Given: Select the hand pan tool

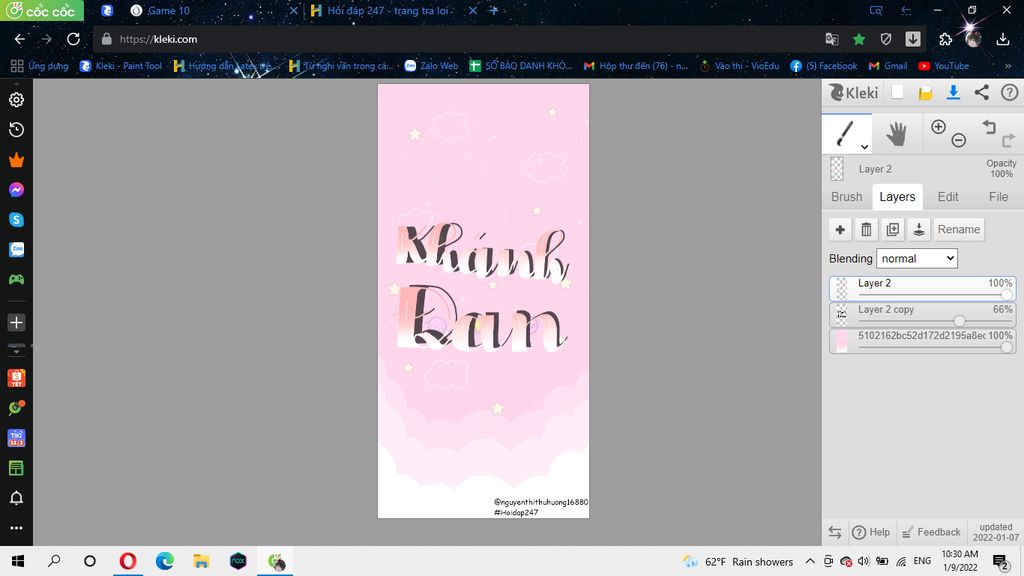Looking at the screenshot, I should pos(896,134).
